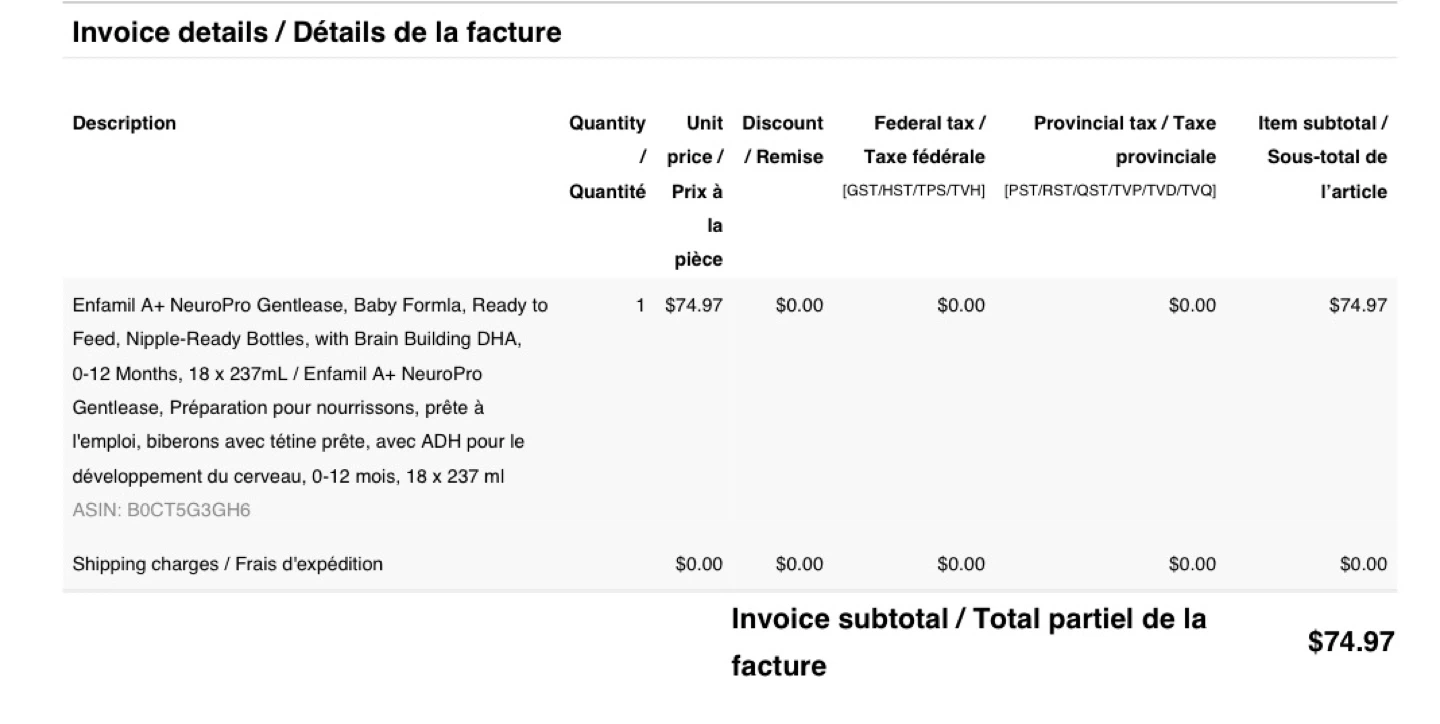
Task: Click the $74.97 unit price of the Enfamil item
Action: tap(694, 305)
